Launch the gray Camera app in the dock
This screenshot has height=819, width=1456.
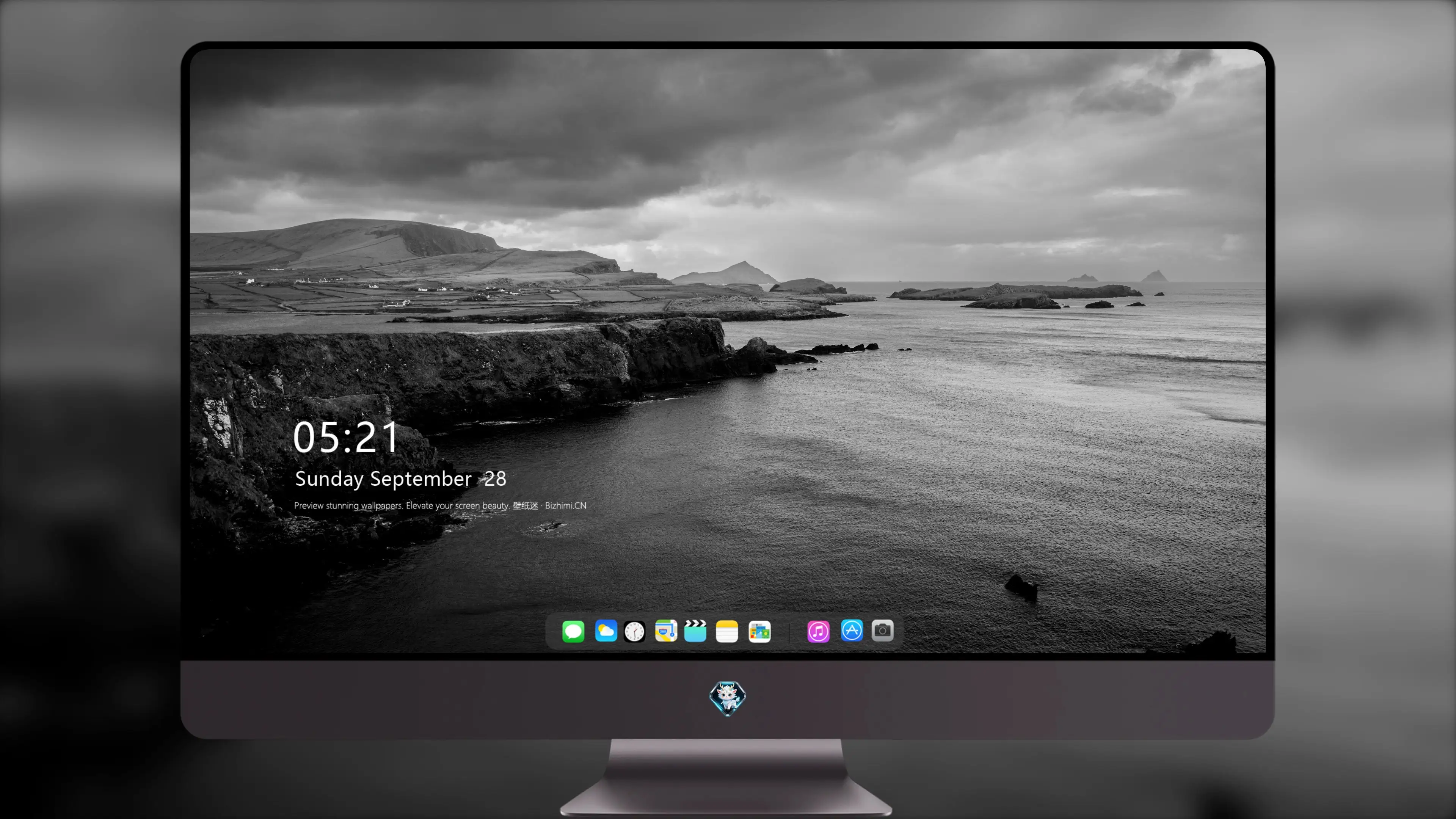[x=882, y=631]
